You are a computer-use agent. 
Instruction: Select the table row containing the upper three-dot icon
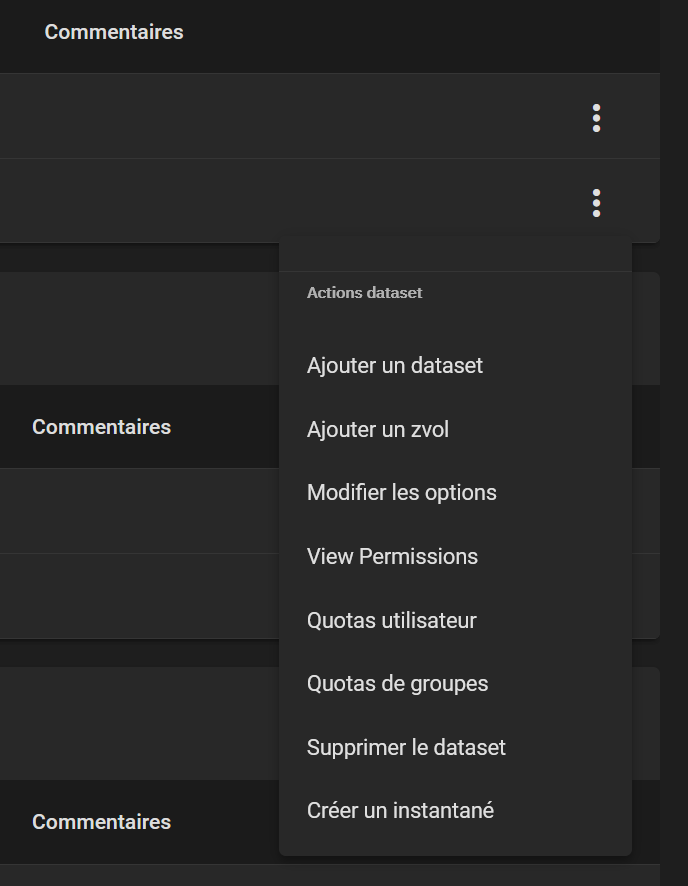click(330, 116)
